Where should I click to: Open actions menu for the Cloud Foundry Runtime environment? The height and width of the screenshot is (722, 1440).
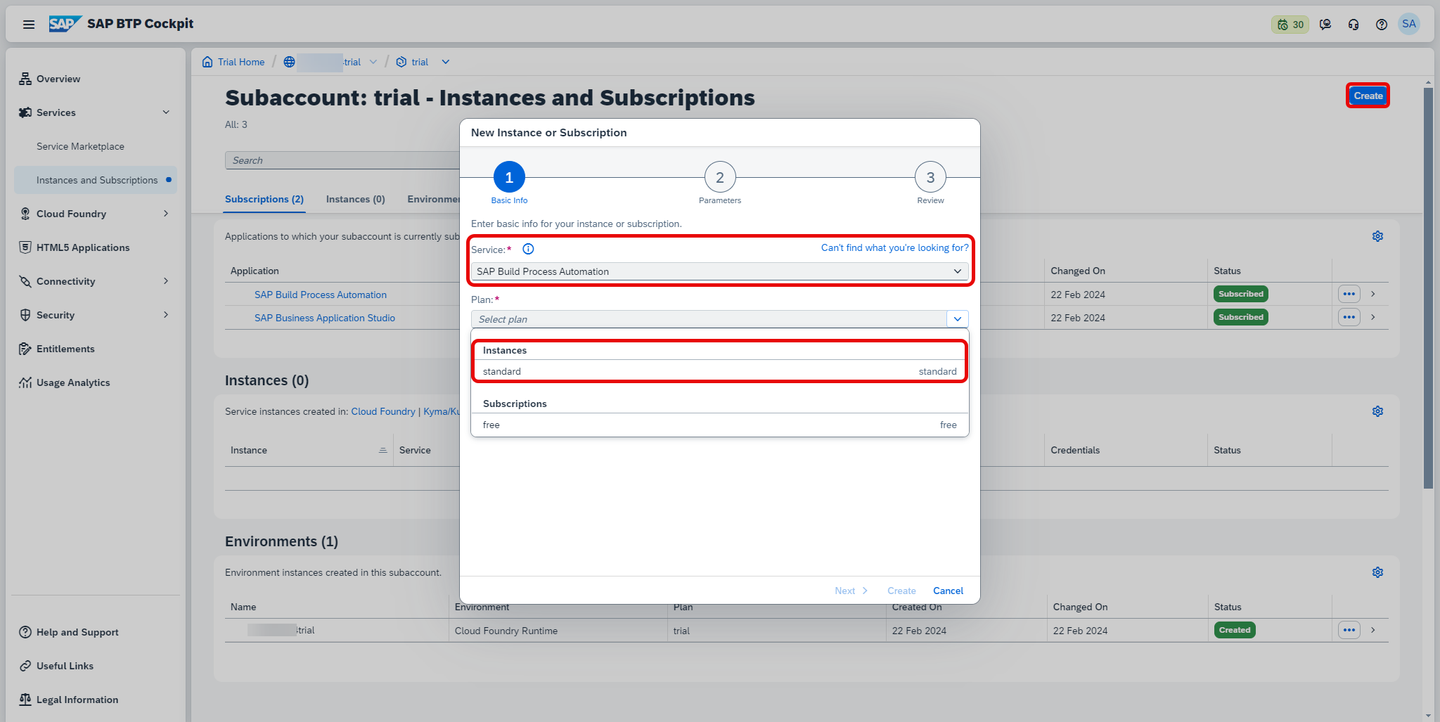tap(1350, 630)
